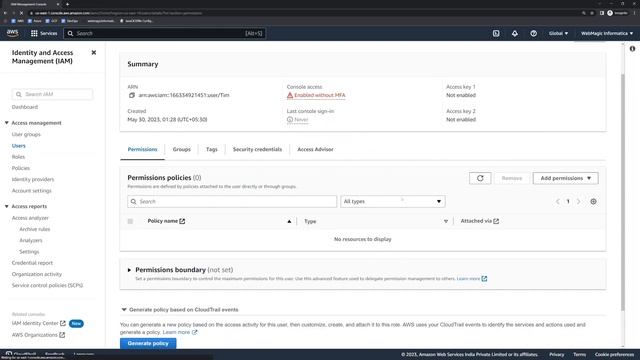
Task: Collapse the Access reports section
Action: (x=7, y=207)
